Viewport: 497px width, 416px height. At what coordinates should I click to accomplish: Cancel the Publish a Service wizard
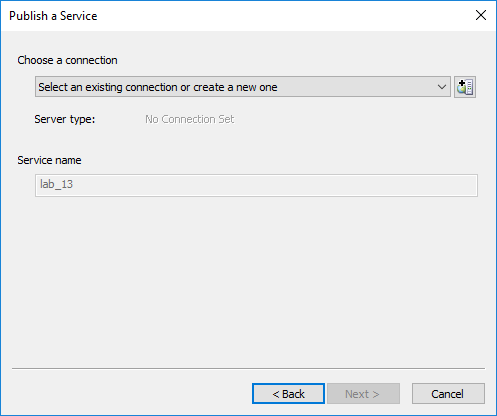[x=448, y=394]
